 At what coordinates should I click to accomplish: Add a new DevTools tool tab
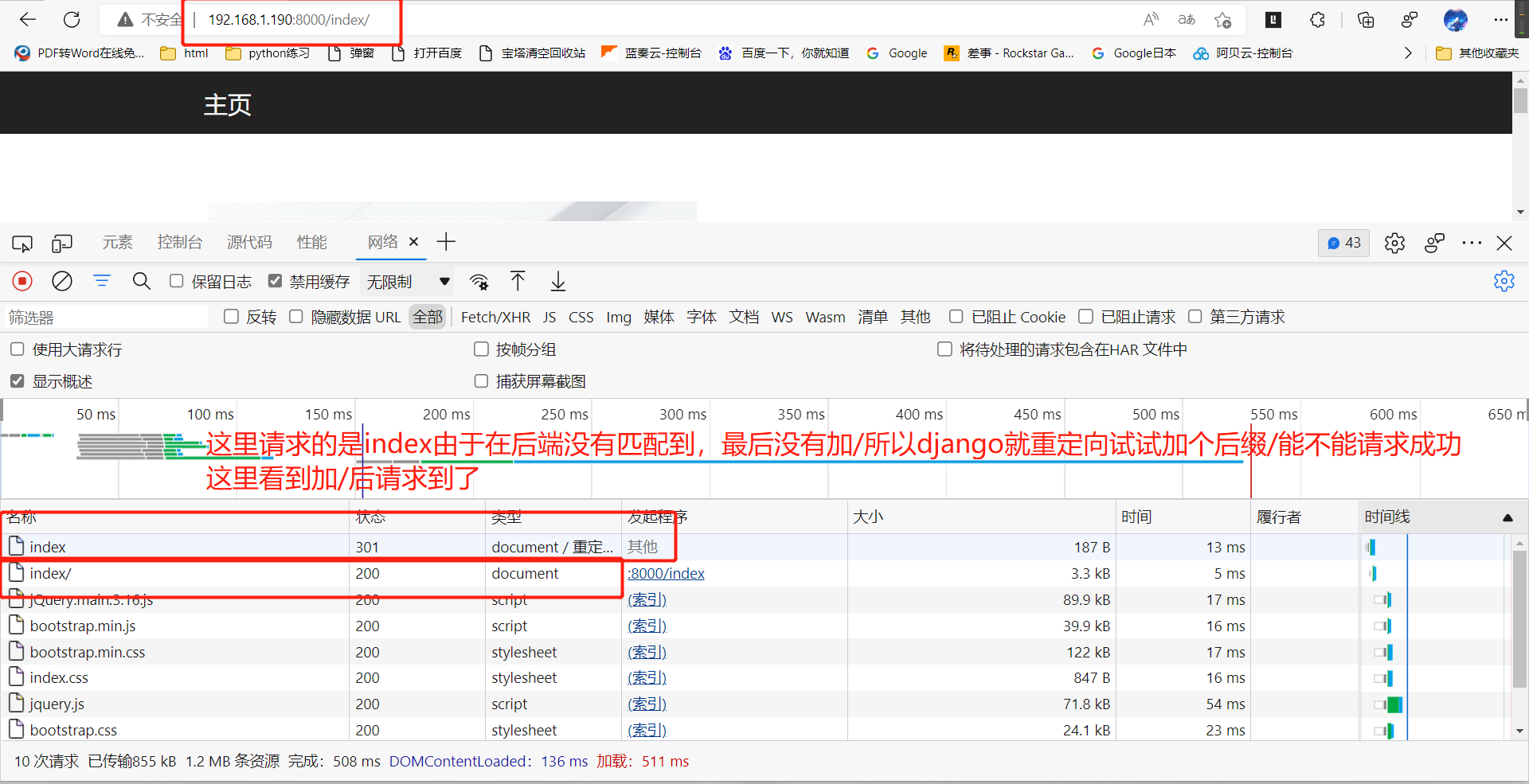coord(446,242)
